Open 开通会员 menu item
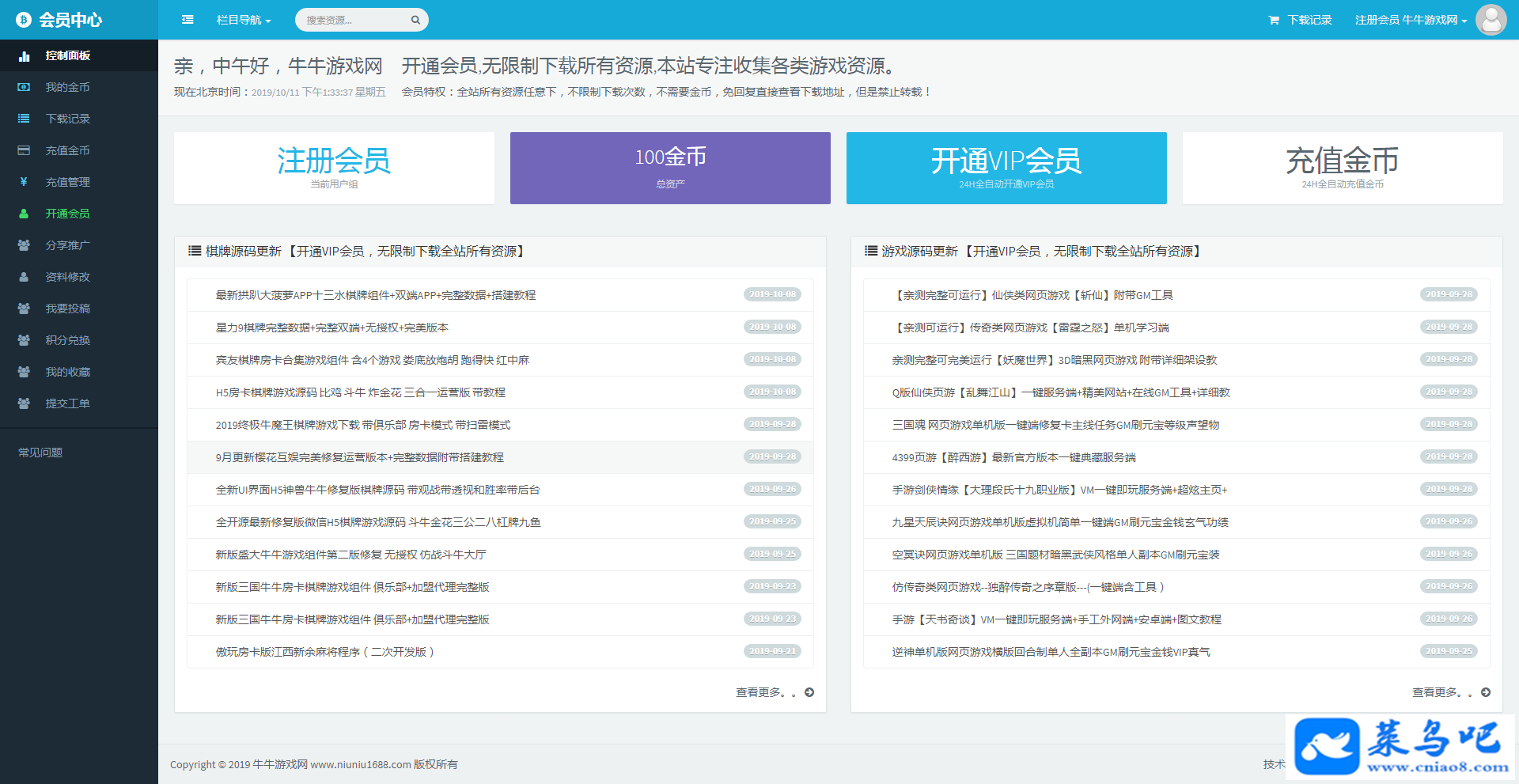Viewport: 1519px width, 784px height. click(x=79, y=214)
